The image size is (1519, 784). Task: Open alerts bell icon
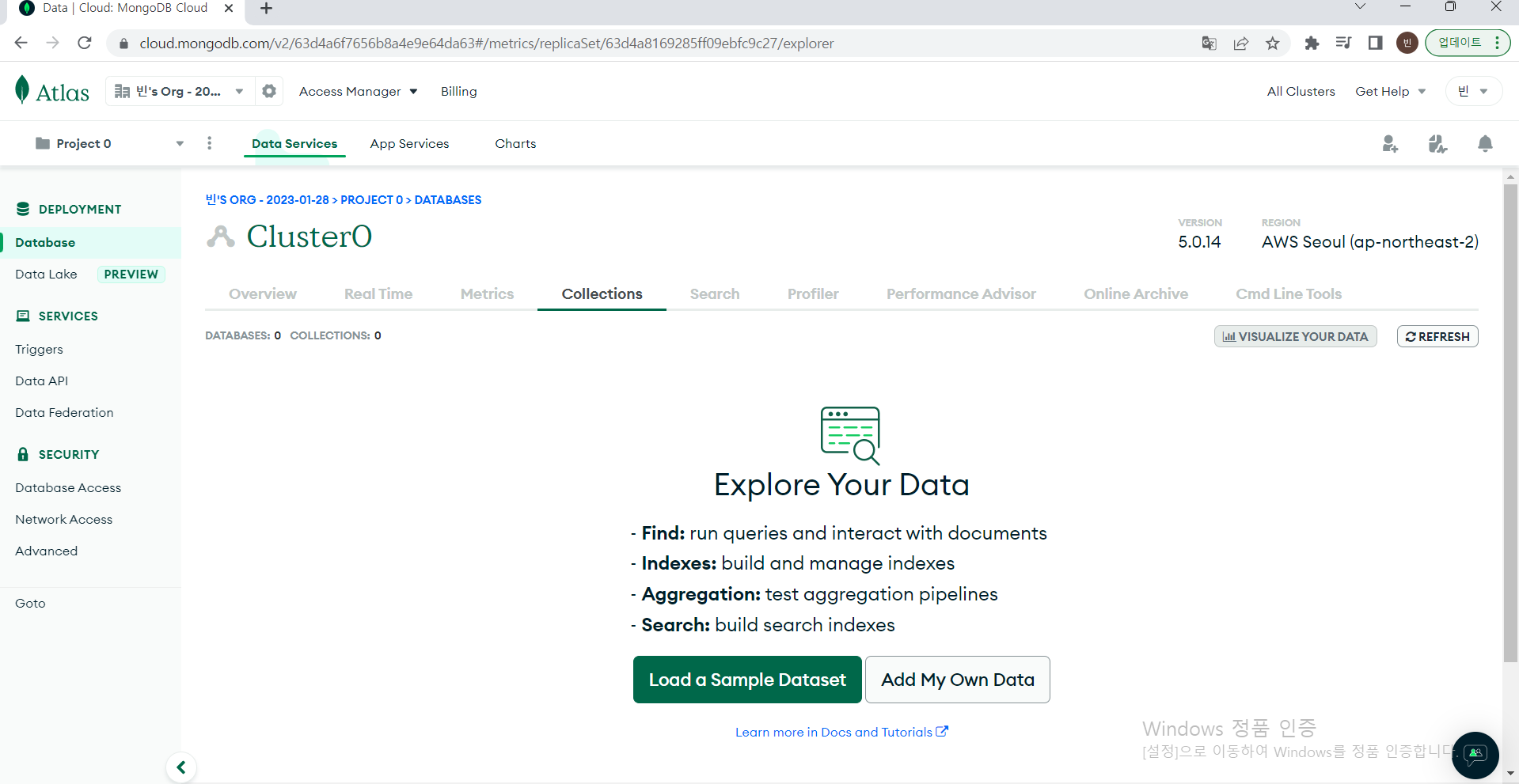click(x=1485, y=143)
